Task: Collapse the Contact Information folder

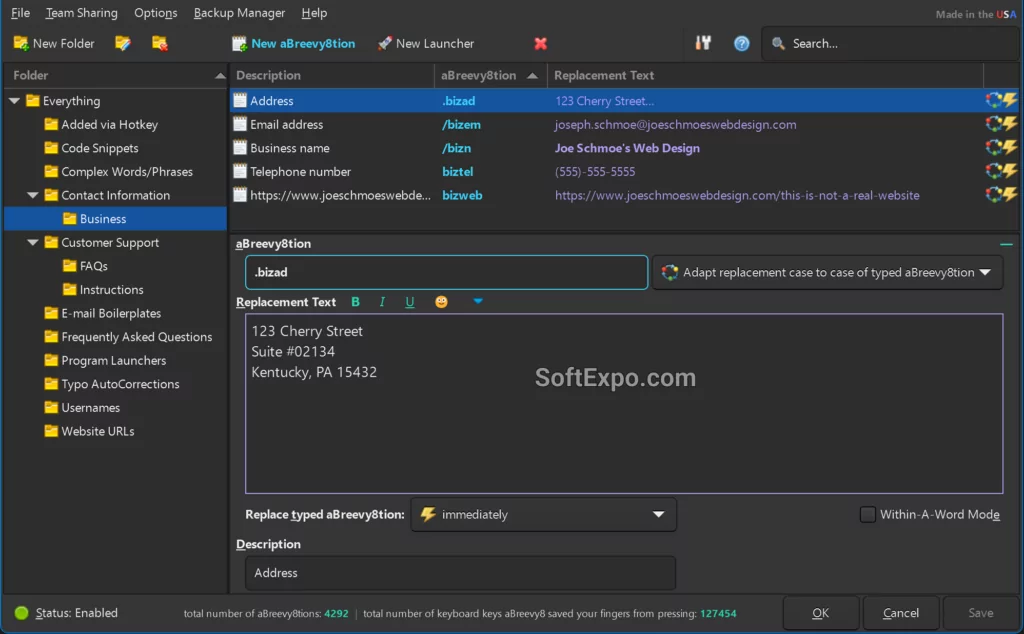Action: pos(33,196)
